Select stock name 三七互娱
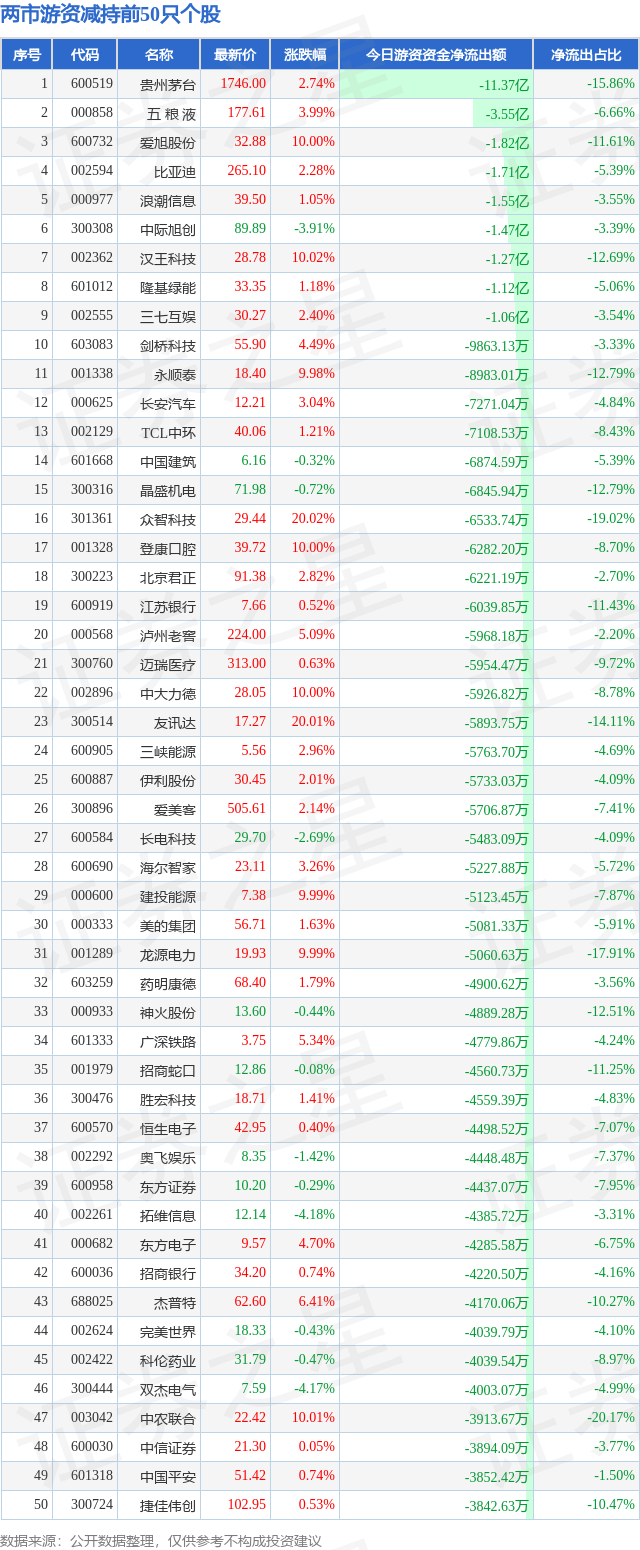640x1550 pixels. pyautogui.click(x=168, y=317)
